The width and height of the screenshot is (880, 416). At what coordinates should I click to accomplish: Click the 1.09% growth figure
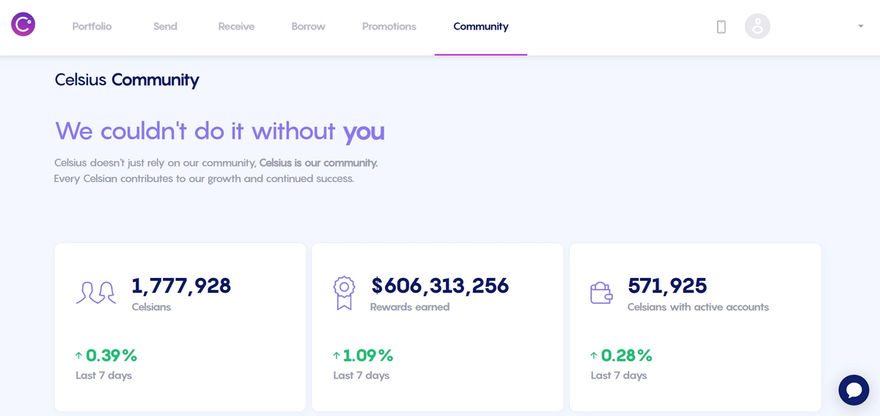368,355
